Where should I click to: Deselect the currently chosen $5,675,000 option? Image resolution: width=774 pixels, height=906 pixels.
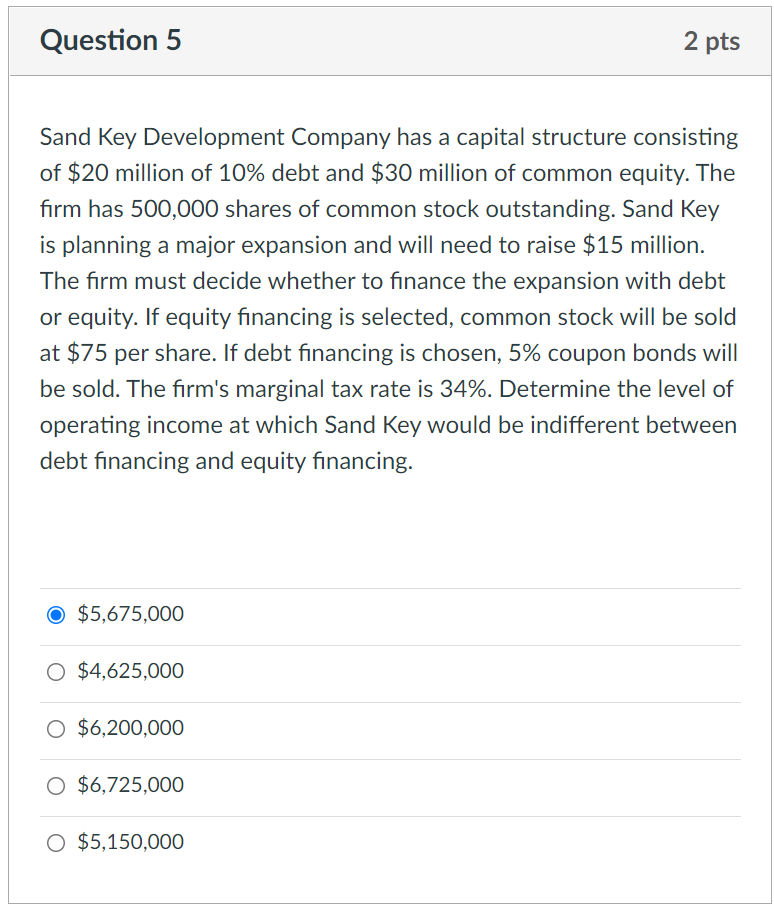(x=56, y=614)
